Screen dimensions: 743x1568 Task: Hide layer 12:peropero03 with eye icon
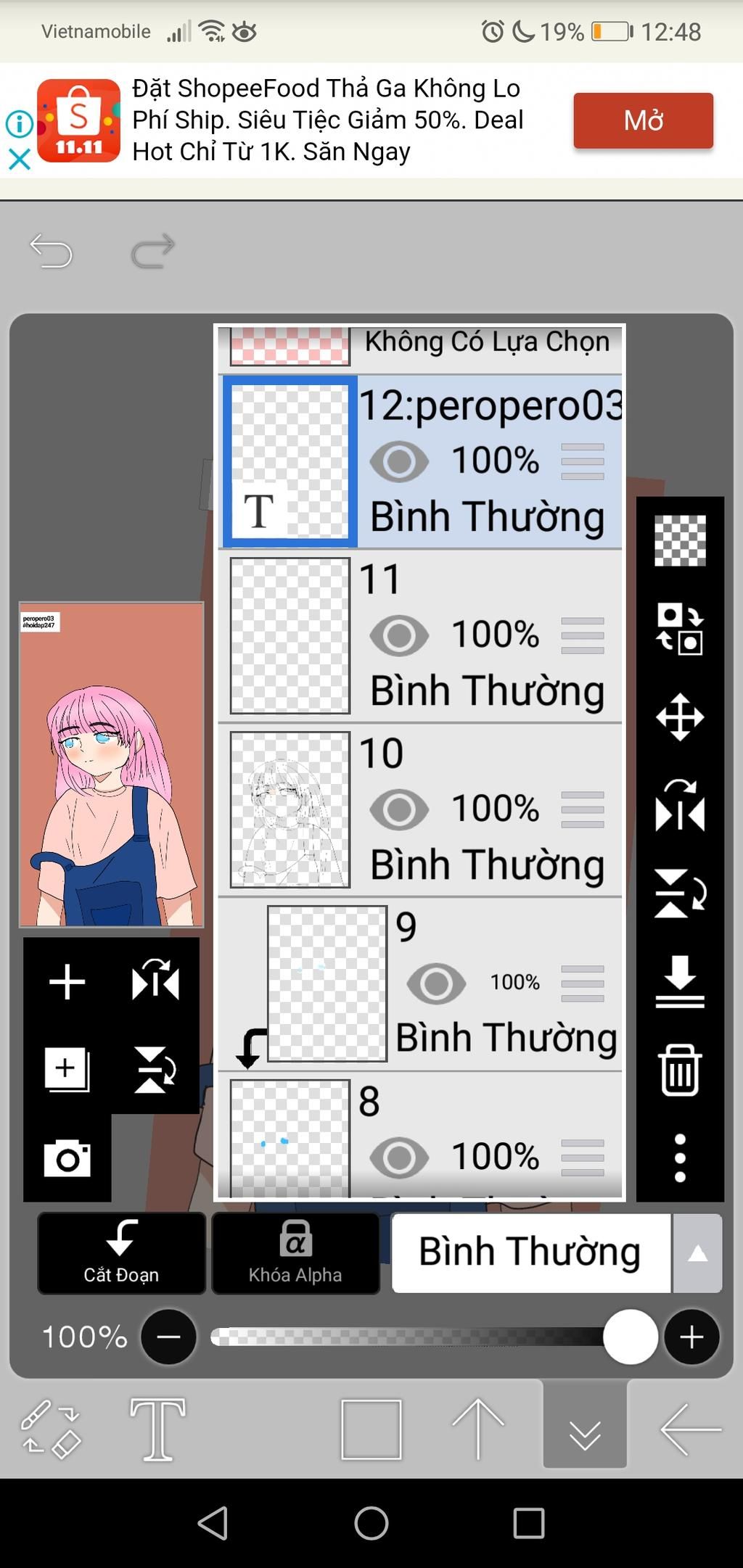coord(399,461)
